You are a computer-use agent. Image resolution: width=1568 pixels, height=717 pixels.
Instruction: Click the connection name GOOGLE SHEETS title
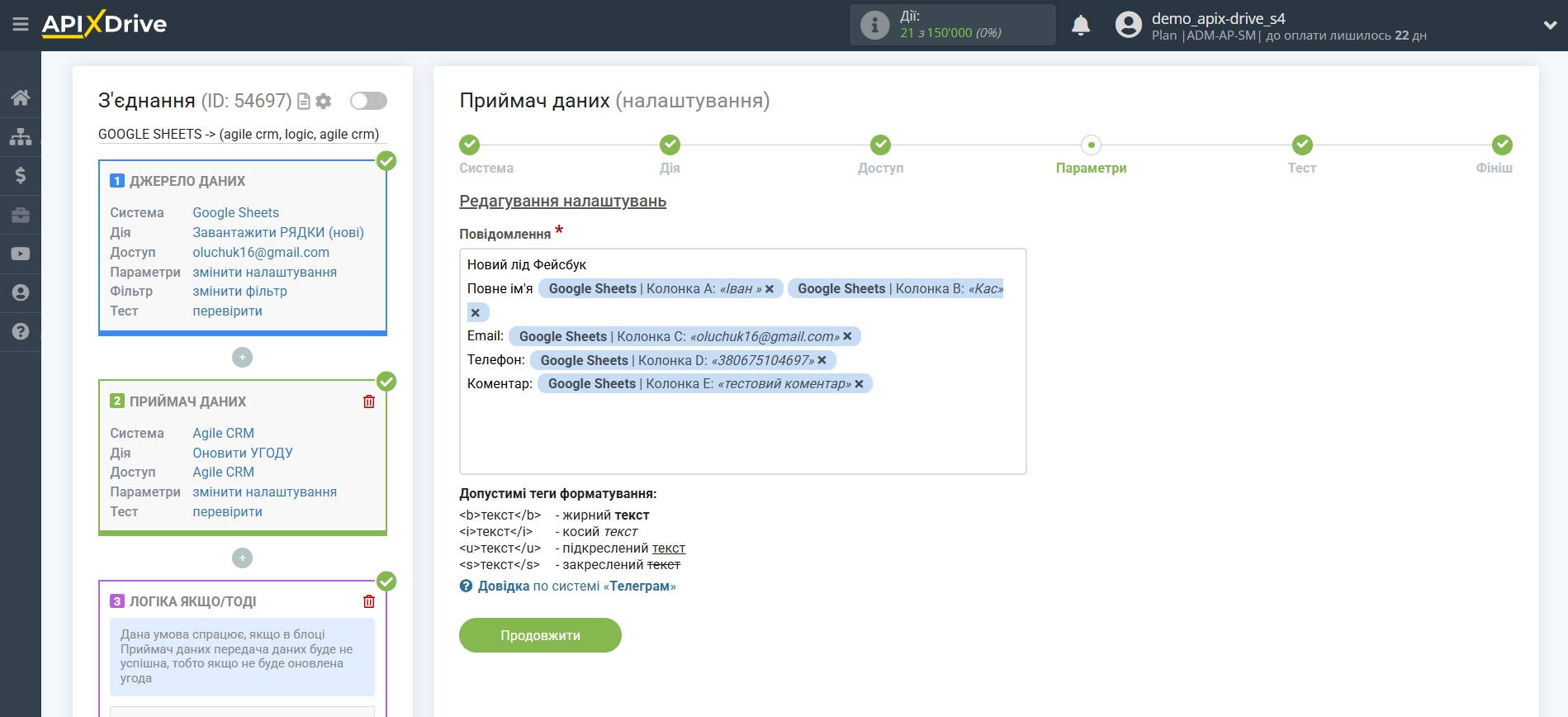tap(239, 135)
